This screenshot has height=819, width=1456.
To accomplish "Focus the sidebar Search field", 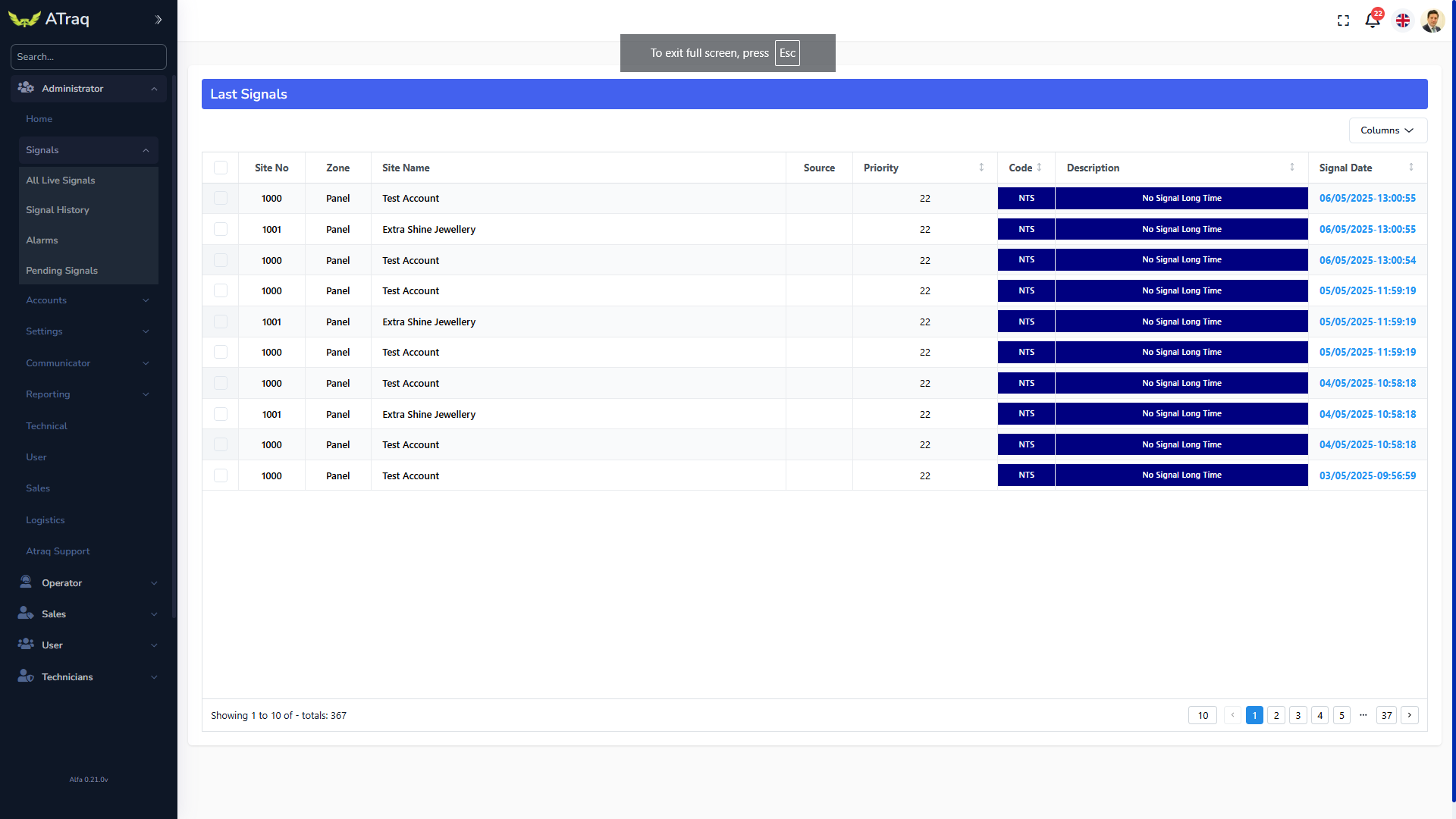I will coord(88,57).
